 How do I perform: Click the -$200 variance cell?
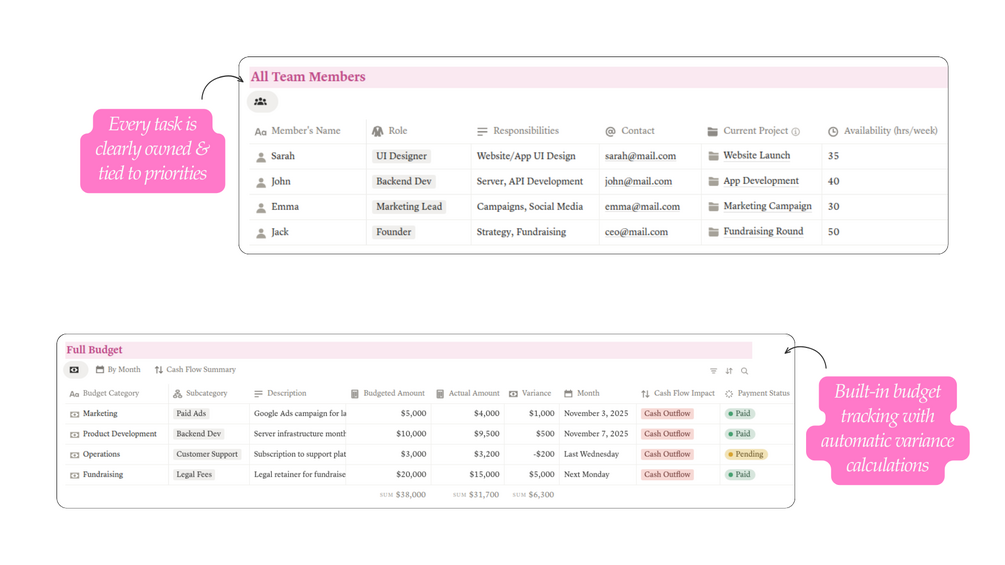point(544,454)
